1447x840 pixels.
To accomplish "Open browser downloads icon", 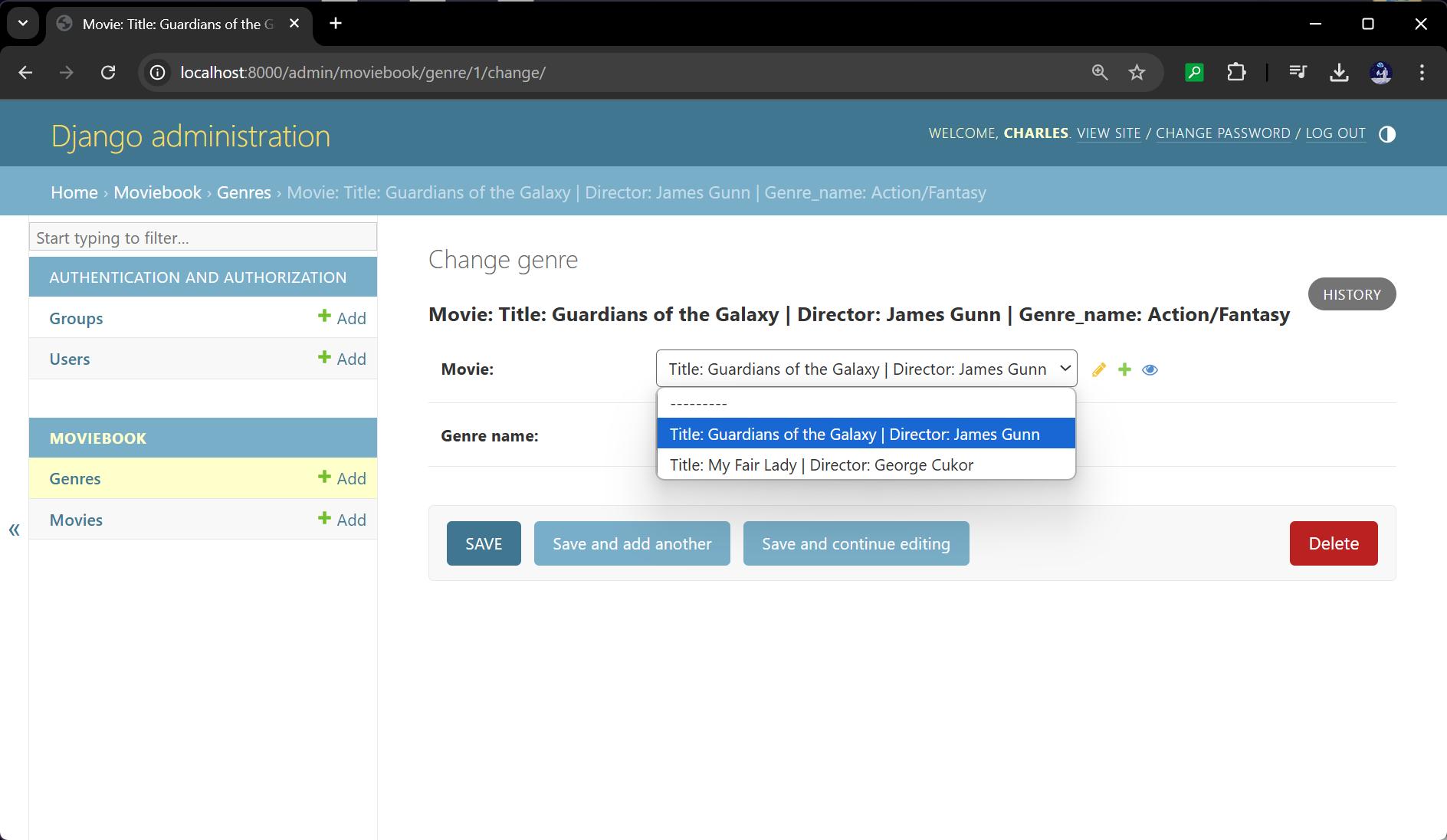I will tap(1339, 73).
